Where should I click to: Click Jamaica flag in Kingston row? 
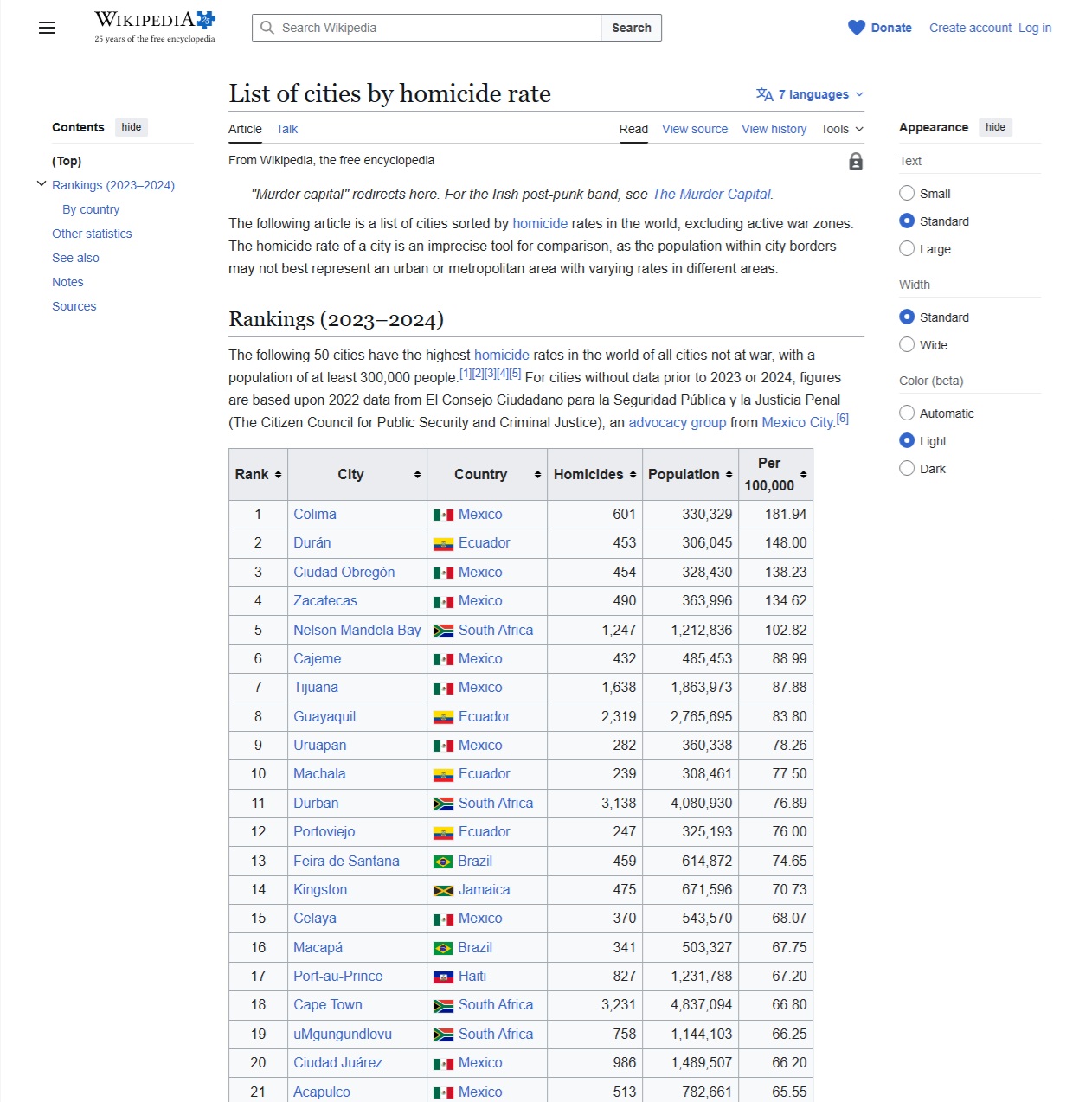point(443,890)
